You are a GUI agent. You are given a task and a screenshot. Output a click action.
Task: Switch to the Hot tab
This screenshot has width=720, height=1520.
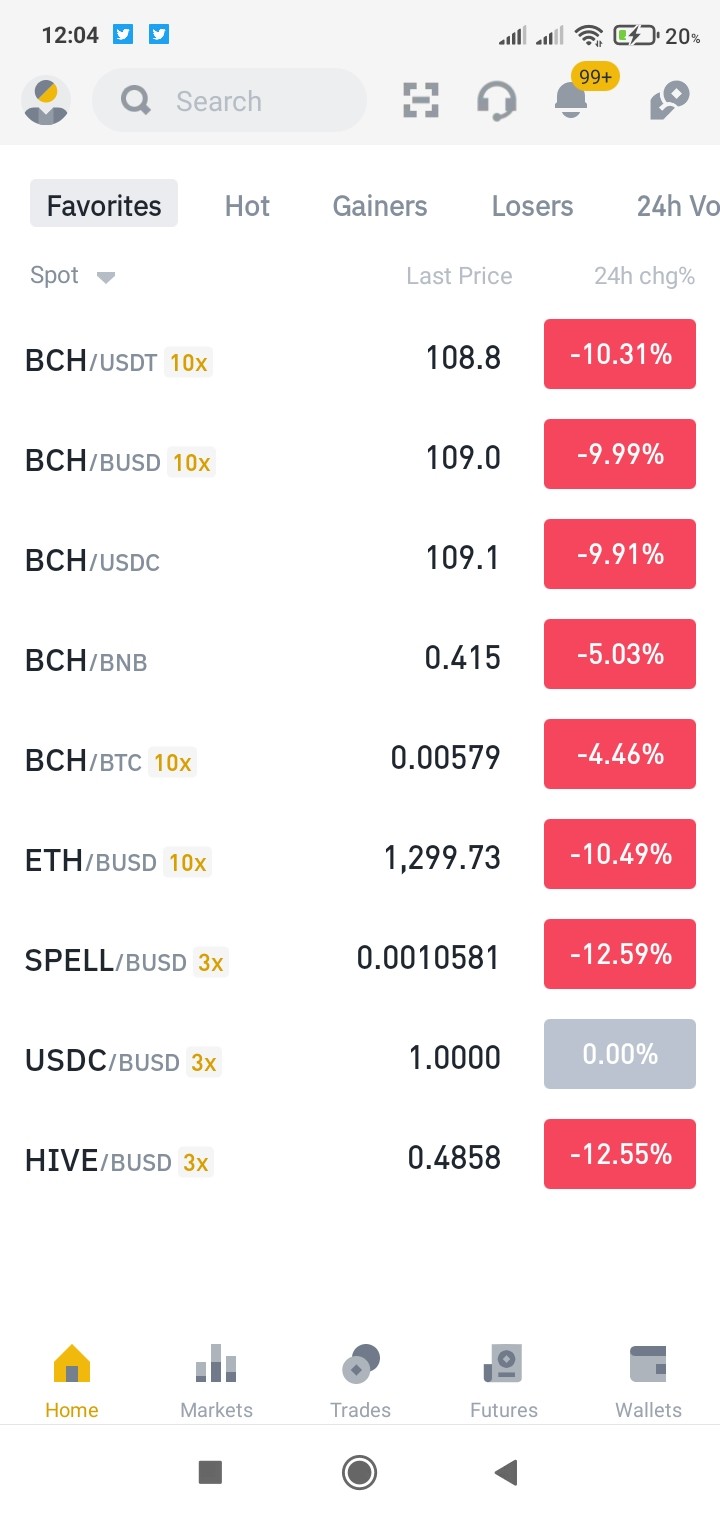coord(247,206)
